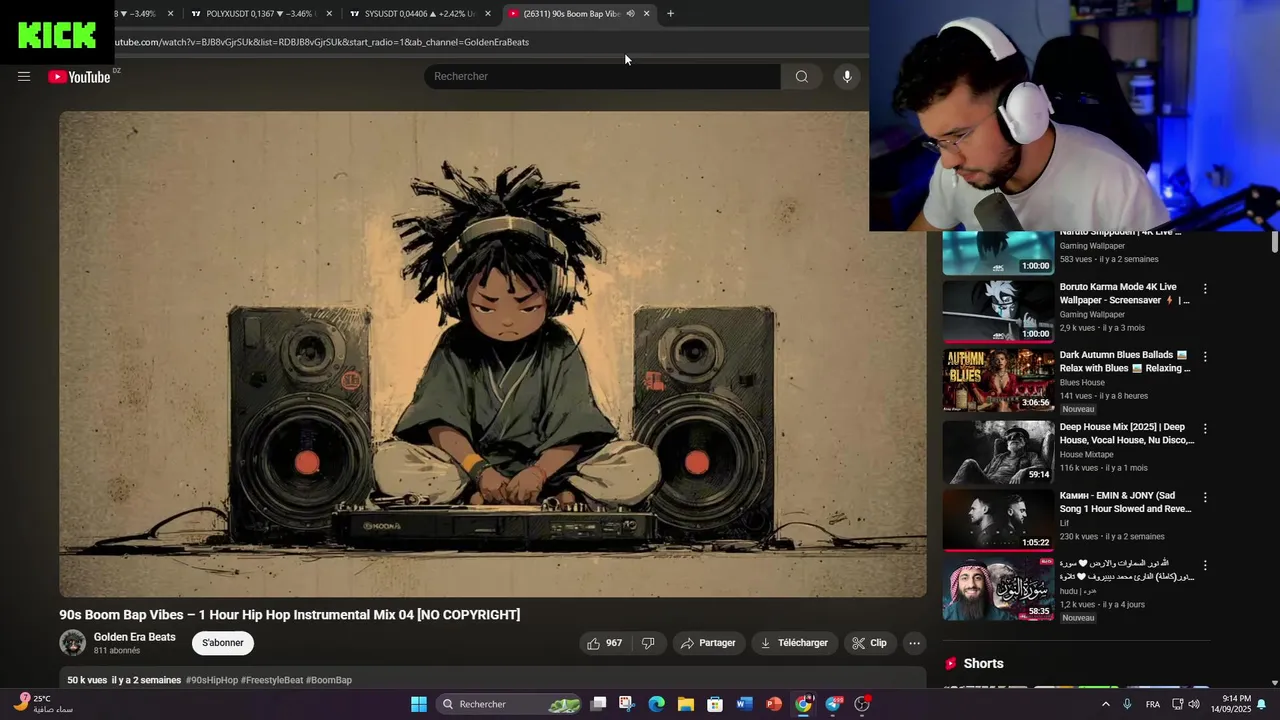Open Telegram from taskbar
This screenshot has height=720, width=1280.
point(833,704)
